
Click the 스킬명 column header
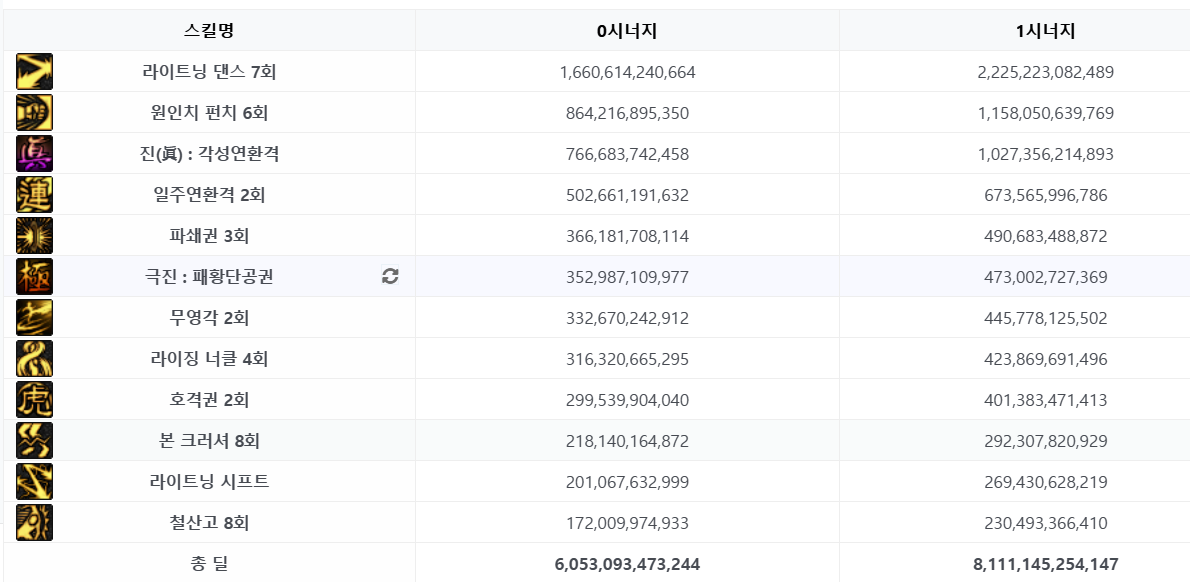click(x=209, y=31)
